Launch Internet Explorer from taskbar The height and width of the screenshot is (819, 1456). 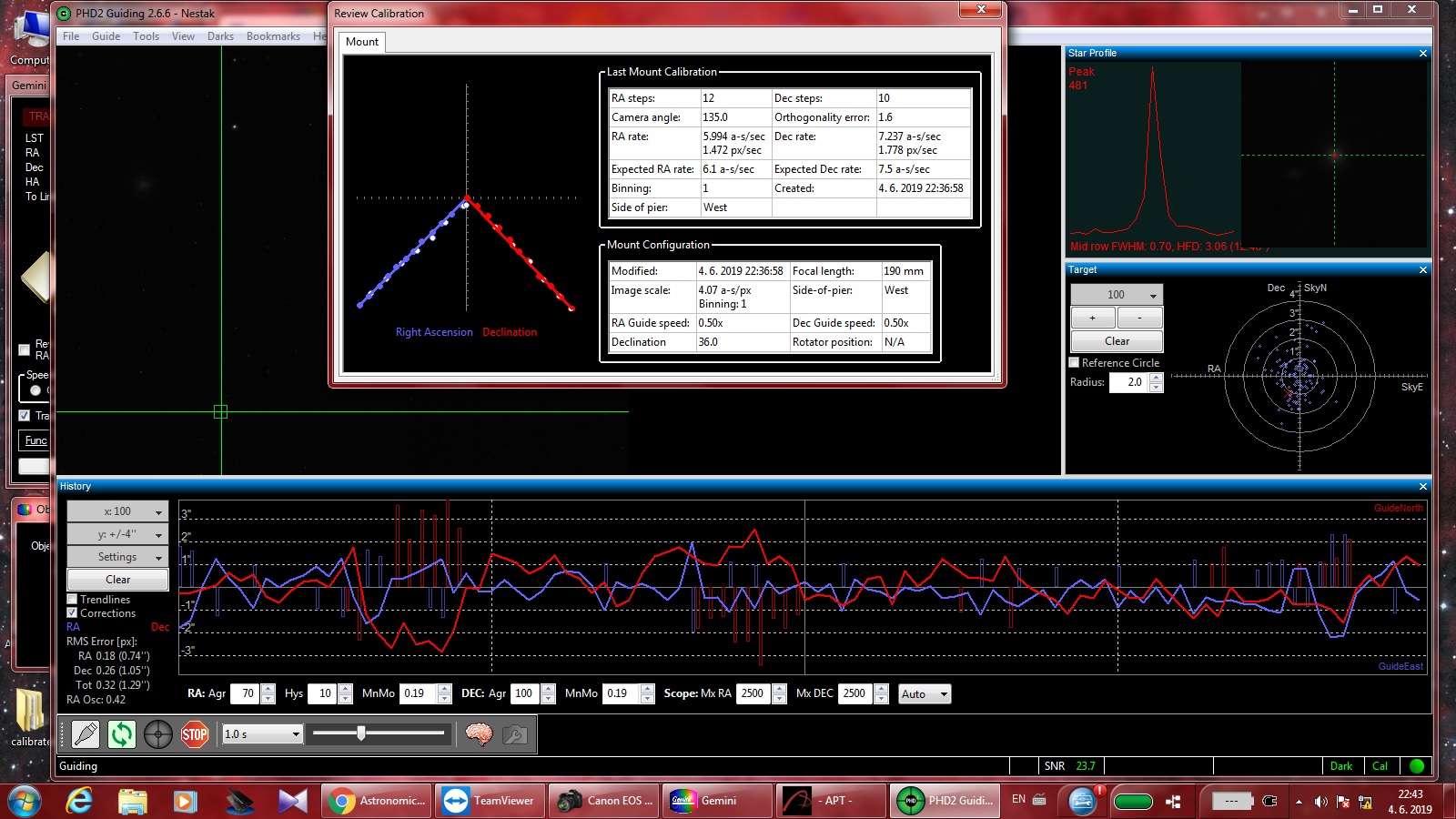(80, 801)
